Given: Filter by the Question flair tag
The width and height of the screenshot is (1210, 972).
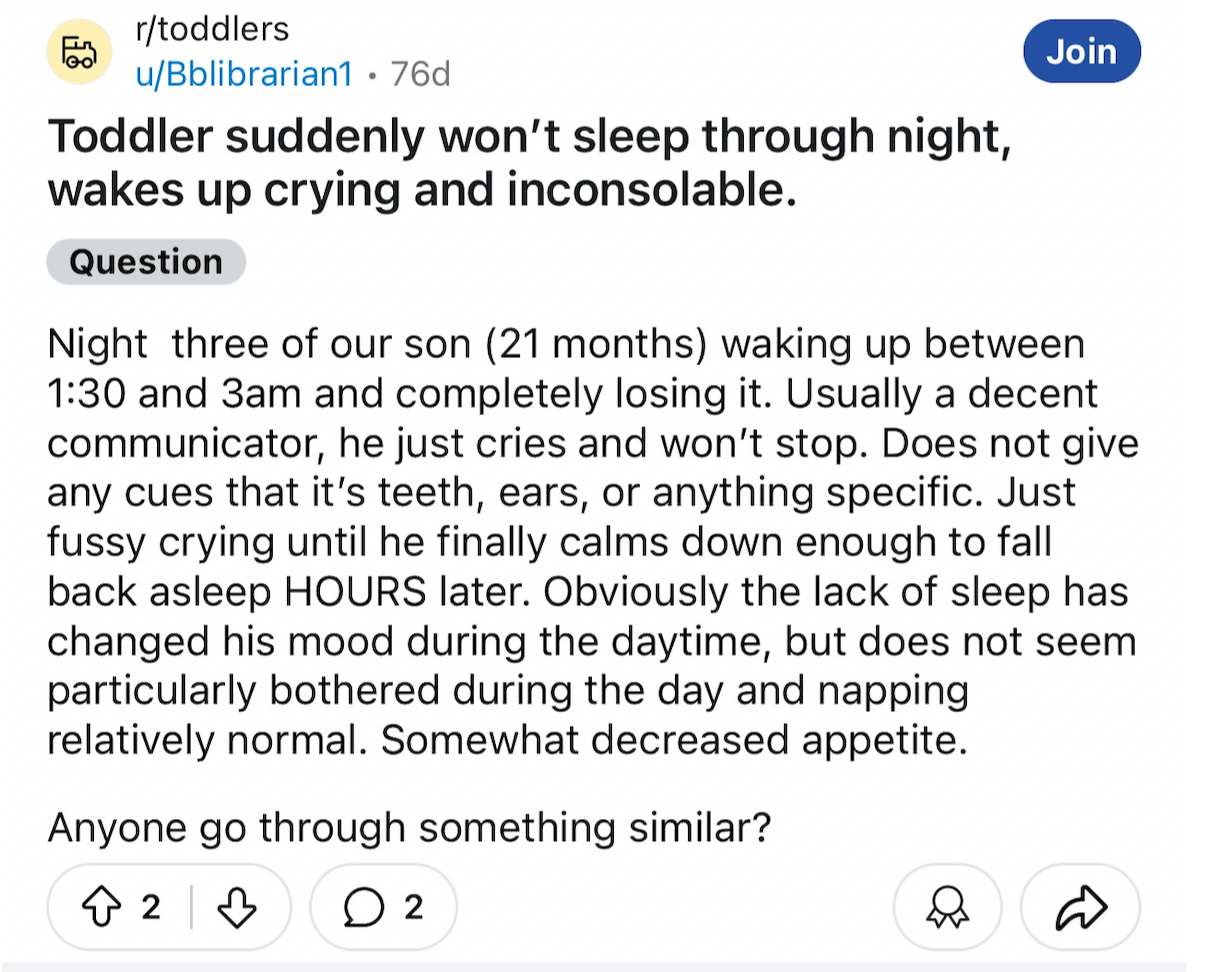Looking at the screenshot, I should (x=146, y=262).
